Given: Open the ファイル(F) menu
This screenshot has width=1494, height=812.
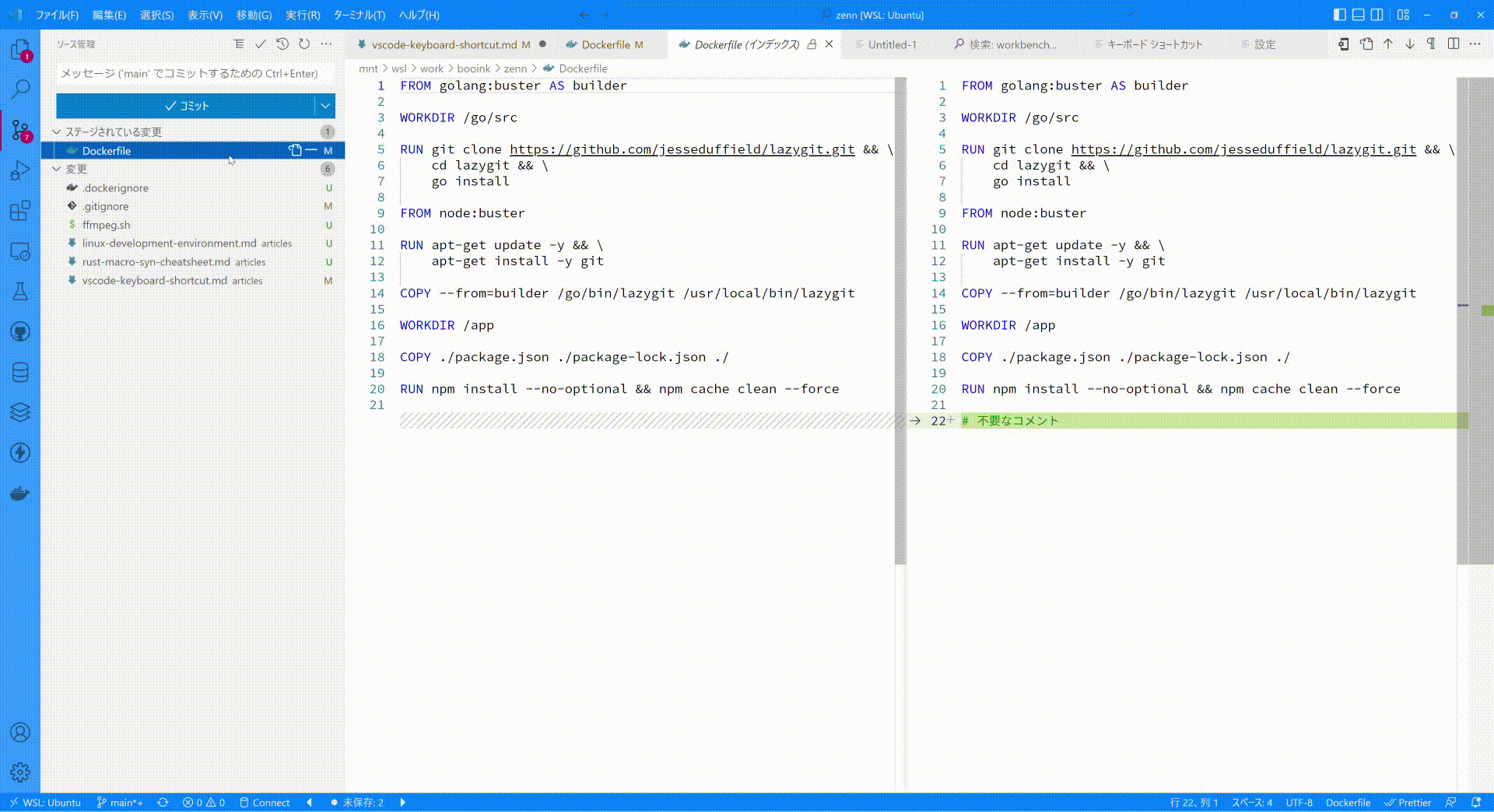Looking at the screenshot, I should (x=58, y=15).
